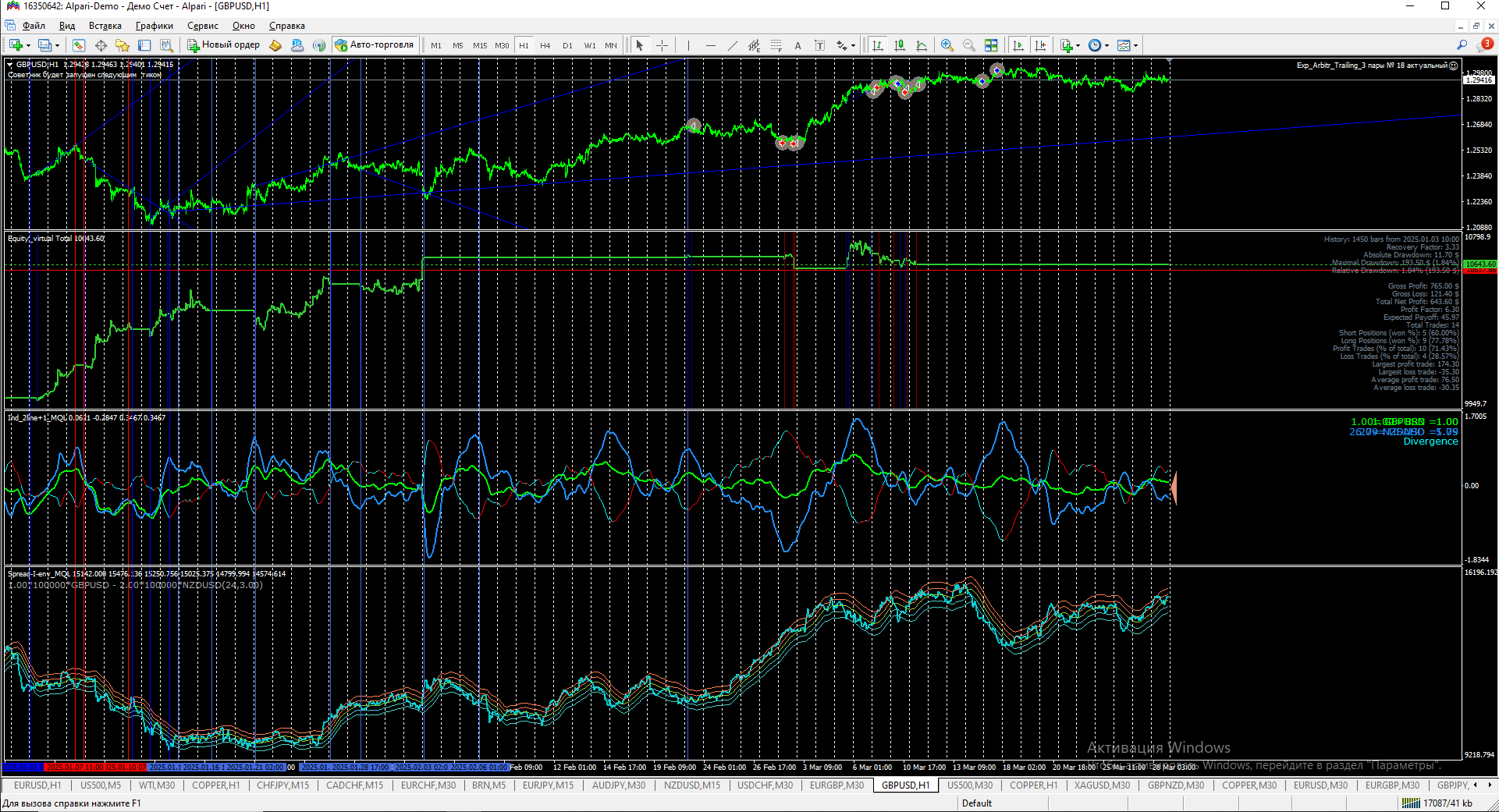Open the Графики menu

(155, 26)
